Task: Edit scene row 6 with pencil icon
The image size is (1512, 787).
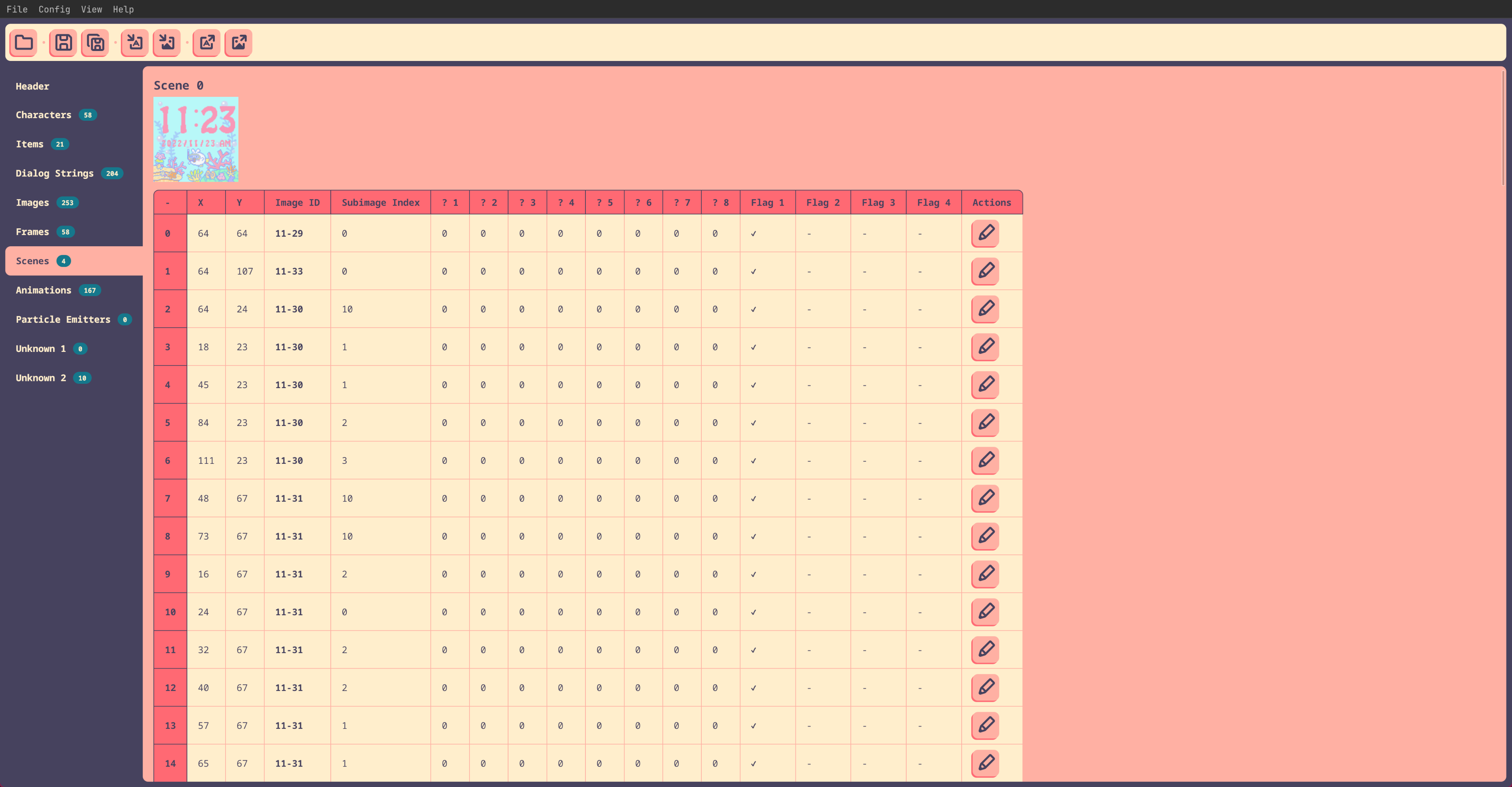Action: click(x=986, y=460)
